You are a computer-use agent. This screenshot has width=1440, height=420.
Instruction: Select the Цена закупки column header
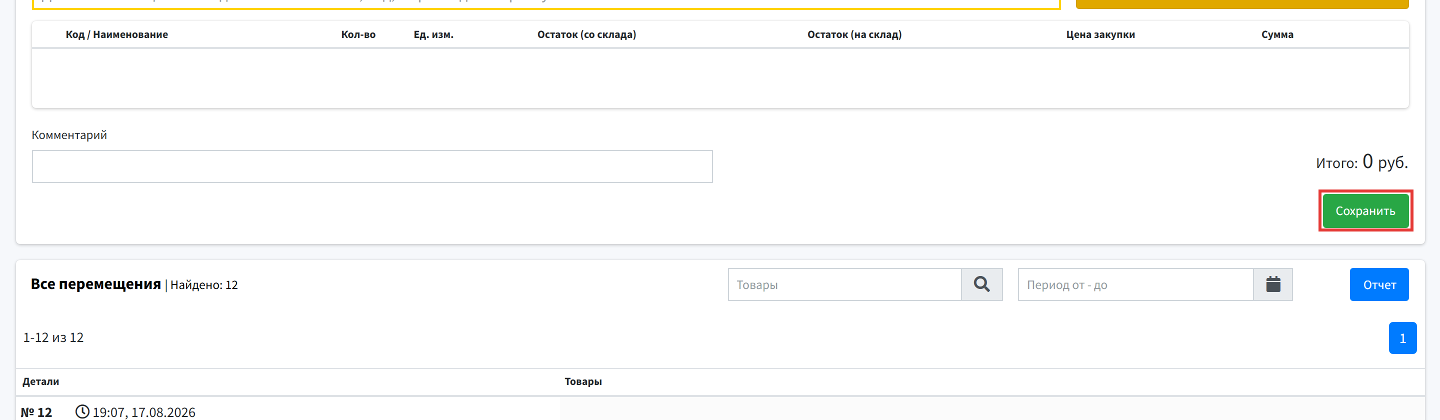point(1101,35)
